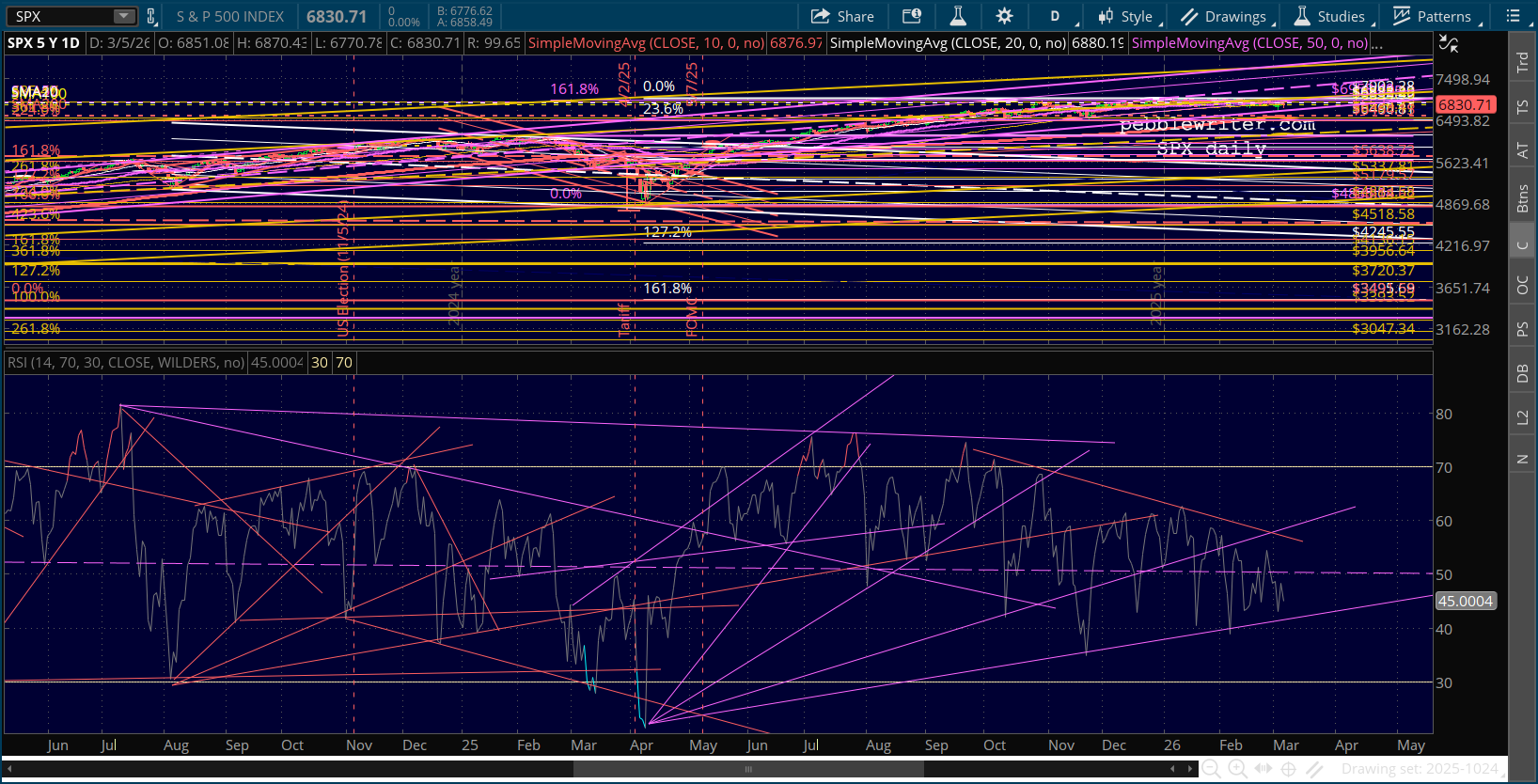
Task: Click the SPX symbol input field
Action: [61, 16]
